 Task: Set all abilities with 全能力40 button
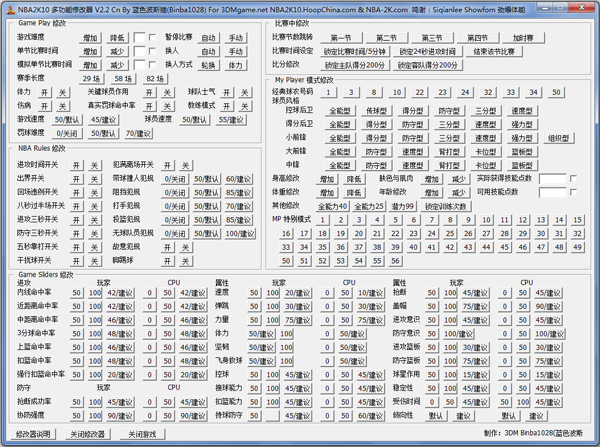pos(333,206)
